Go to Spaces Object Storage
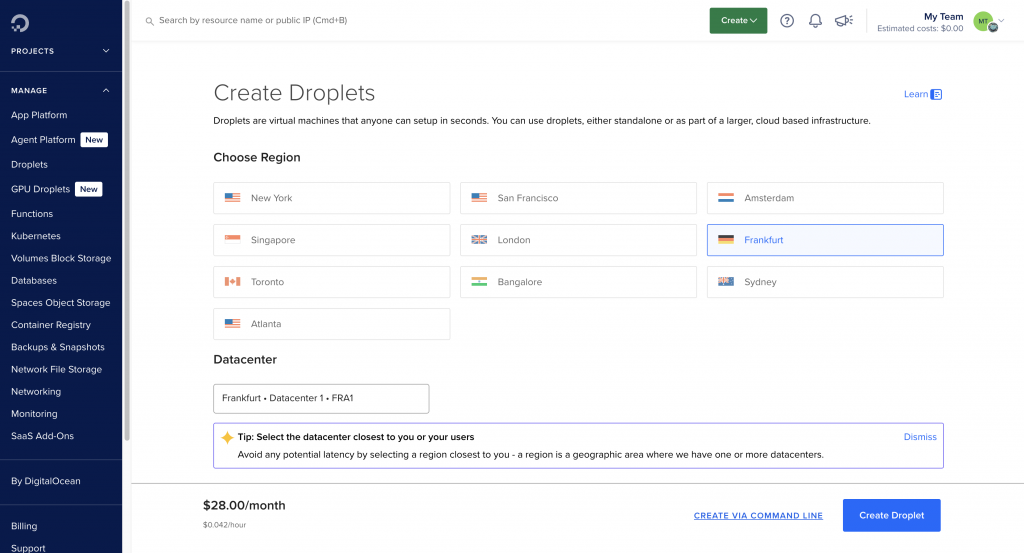1024x553 pixels. [x=60, y=303]
